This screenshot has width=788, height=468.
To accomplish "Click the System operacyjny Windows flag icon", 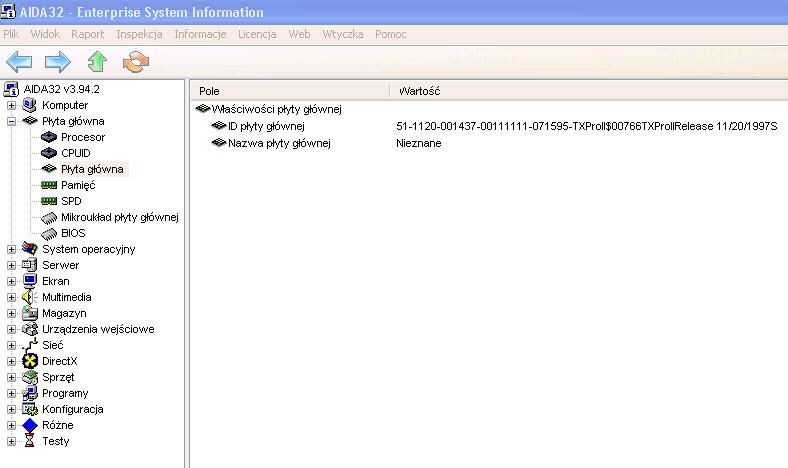I will [x=30, y=249].
